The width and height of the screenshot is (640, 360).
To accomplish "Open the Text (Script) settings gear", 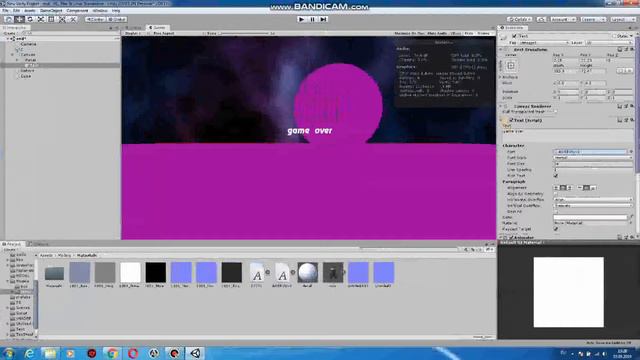I will (x=632, y=120).
